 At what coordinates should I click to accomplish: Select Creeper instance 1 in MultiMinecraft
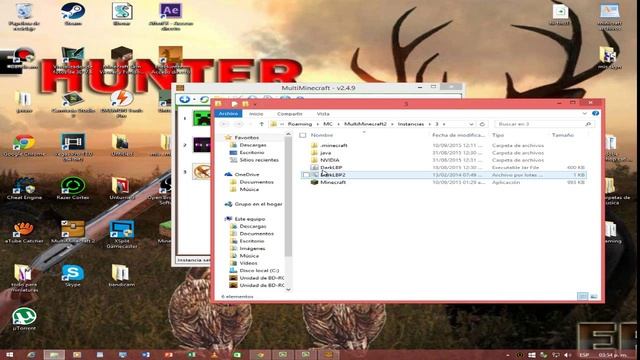pos(201,118)
